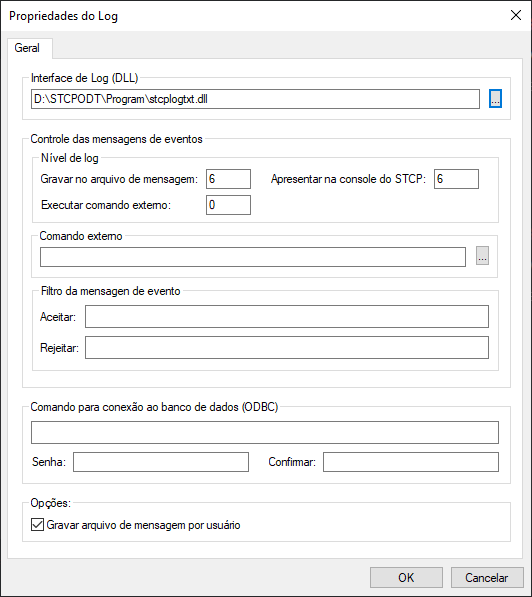The width and height of the screenshot is (532, 597).
Task: Select the Geral tab
Action: (27, 48)
